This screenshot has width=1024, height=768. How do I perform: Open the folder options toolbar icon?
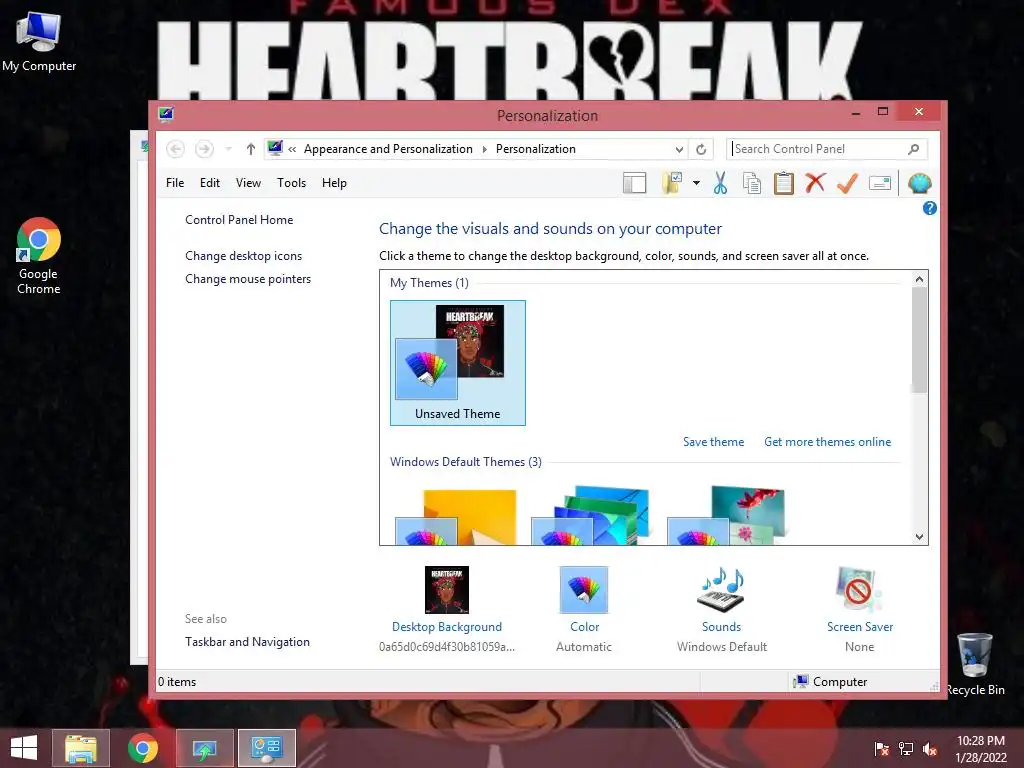pyautogui.click(x=672, y=184)
